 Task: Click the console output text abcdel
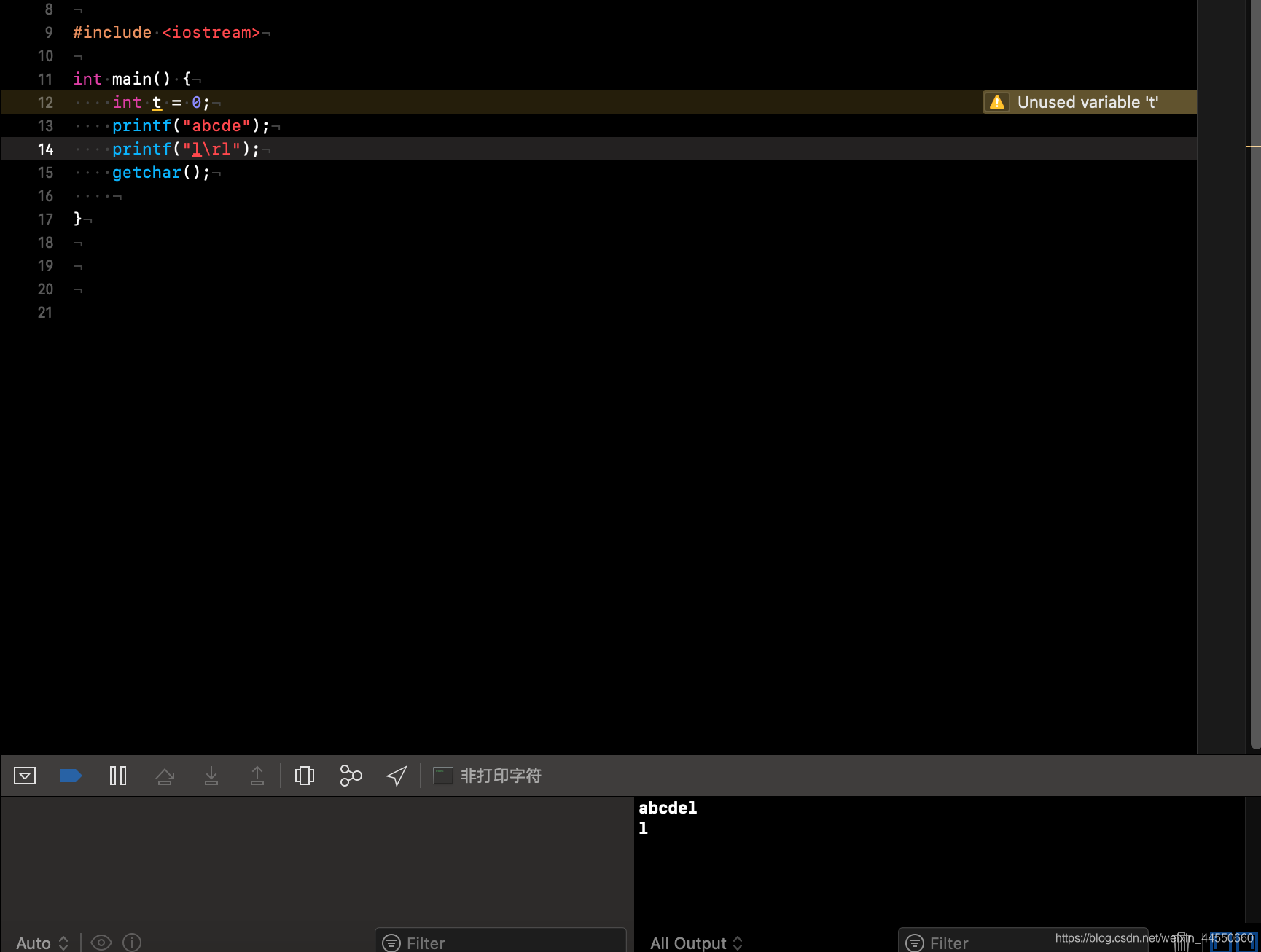pos(668,808)
